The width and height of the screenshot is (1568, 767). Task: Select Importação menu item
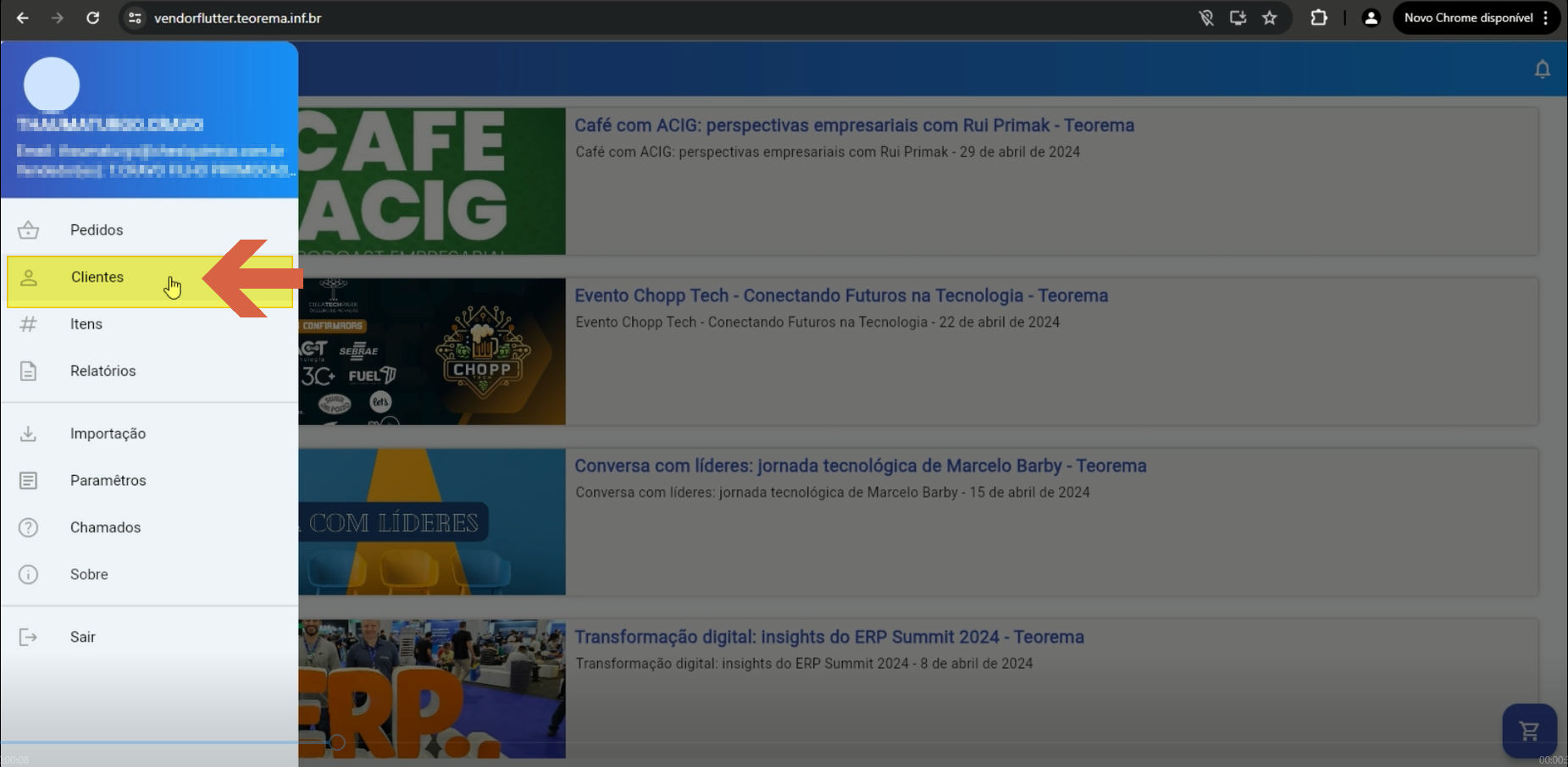pos(150,433)
